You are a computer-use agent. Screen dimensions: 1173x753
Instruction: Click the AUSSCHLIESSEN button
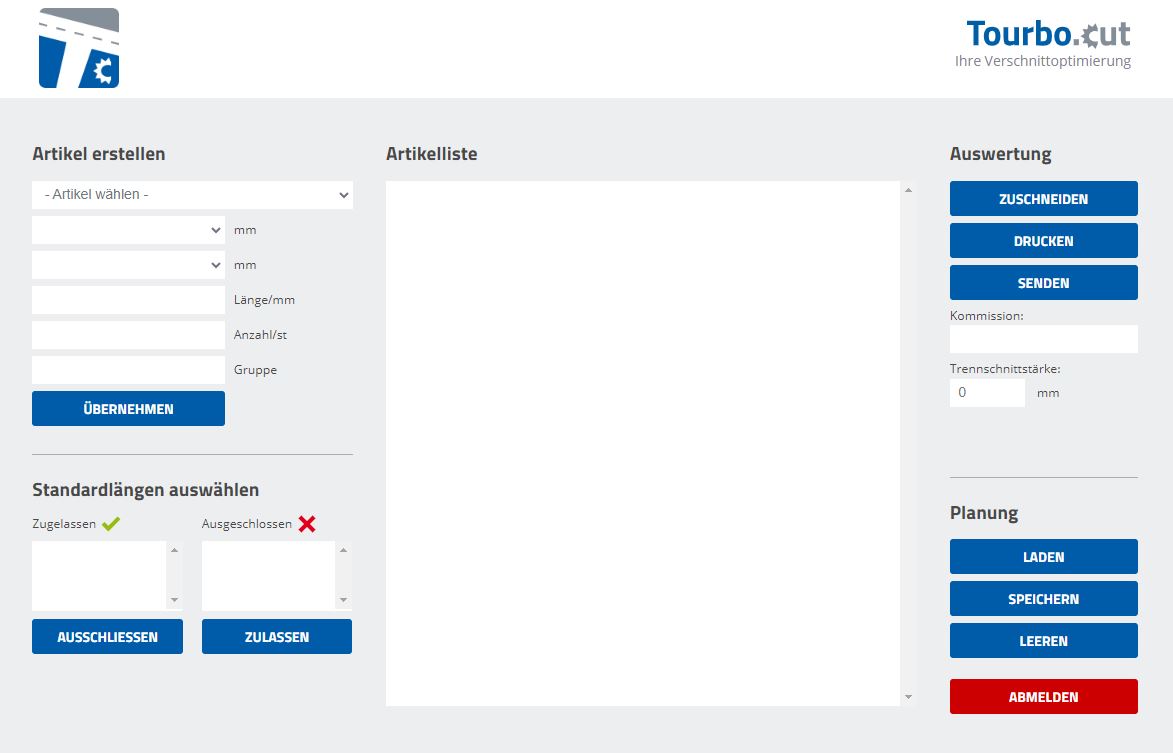point(107,636)
